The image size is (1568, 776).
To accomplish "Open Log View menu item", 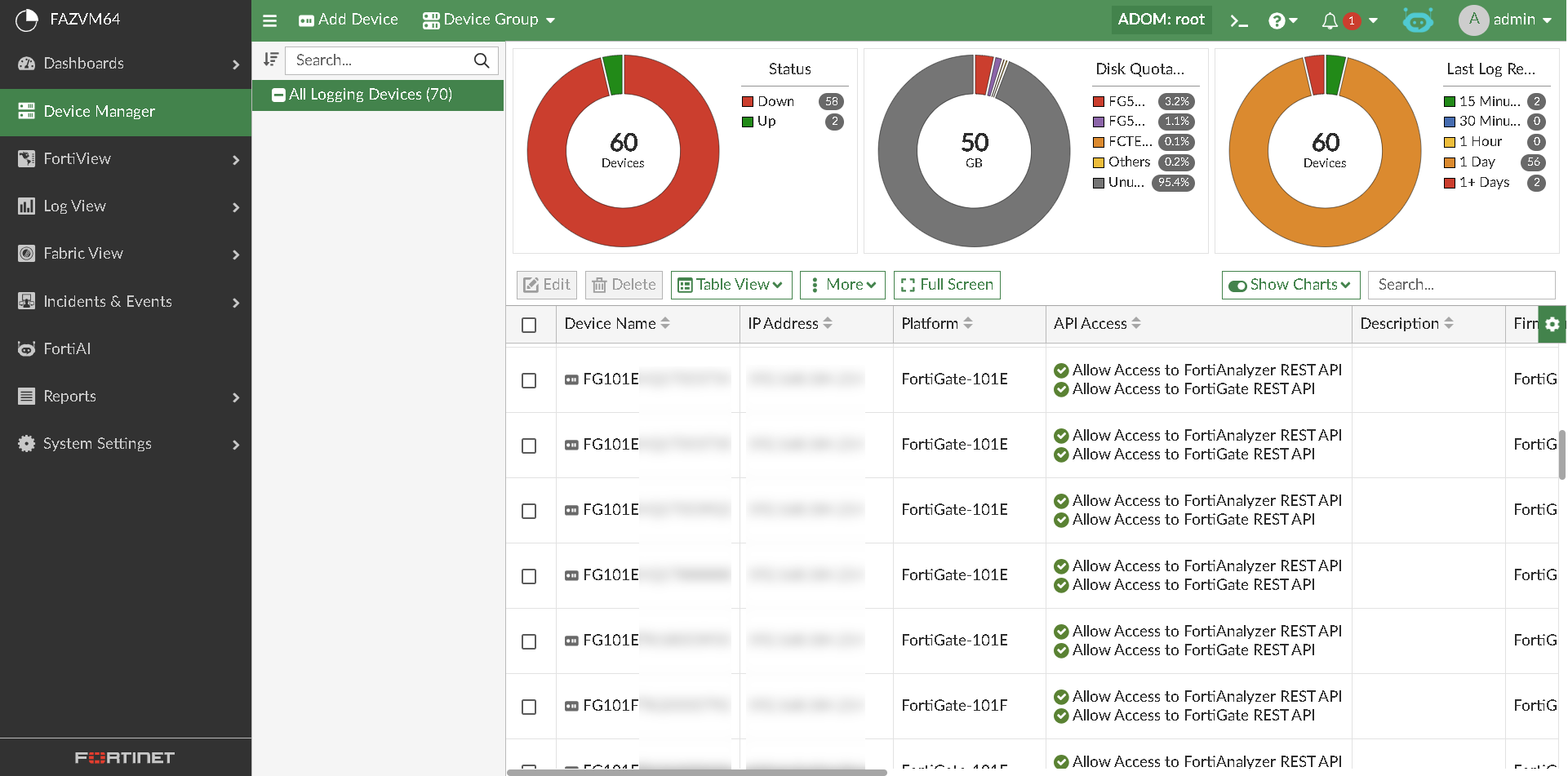I will point(126,206).
